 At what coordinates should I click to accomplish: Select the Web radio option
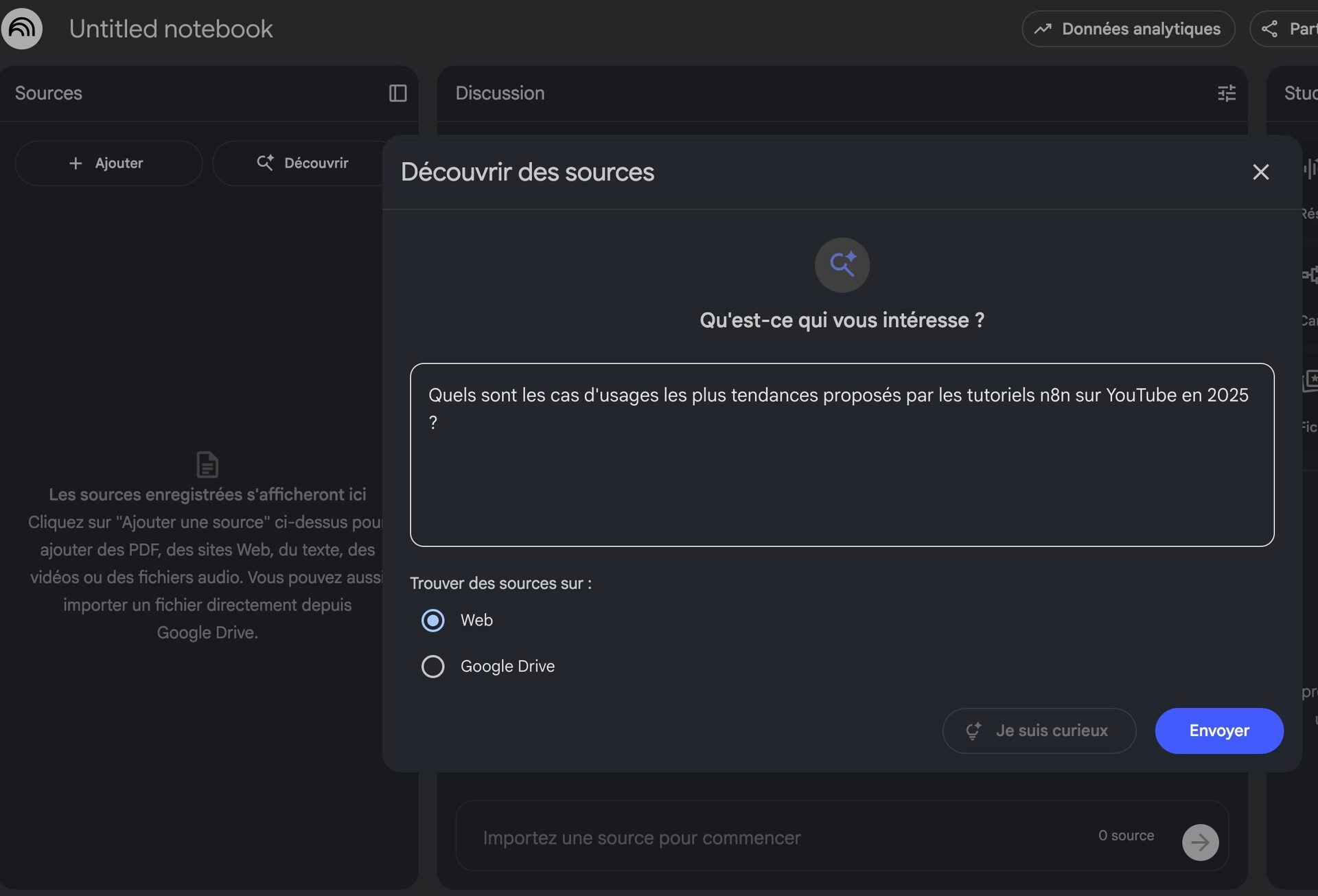click(433, 621)
